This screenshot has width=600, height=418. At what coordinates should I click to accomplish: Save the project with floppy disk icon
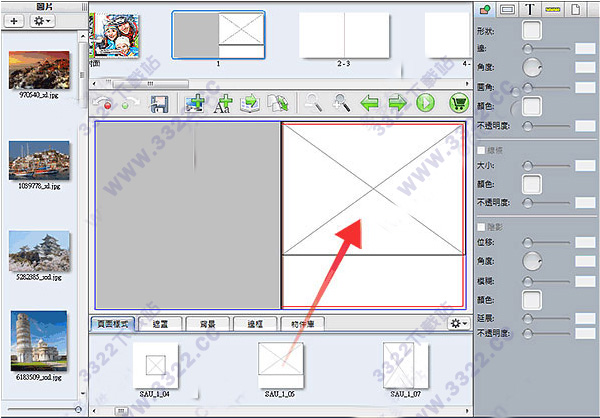(x=159, y=104)
